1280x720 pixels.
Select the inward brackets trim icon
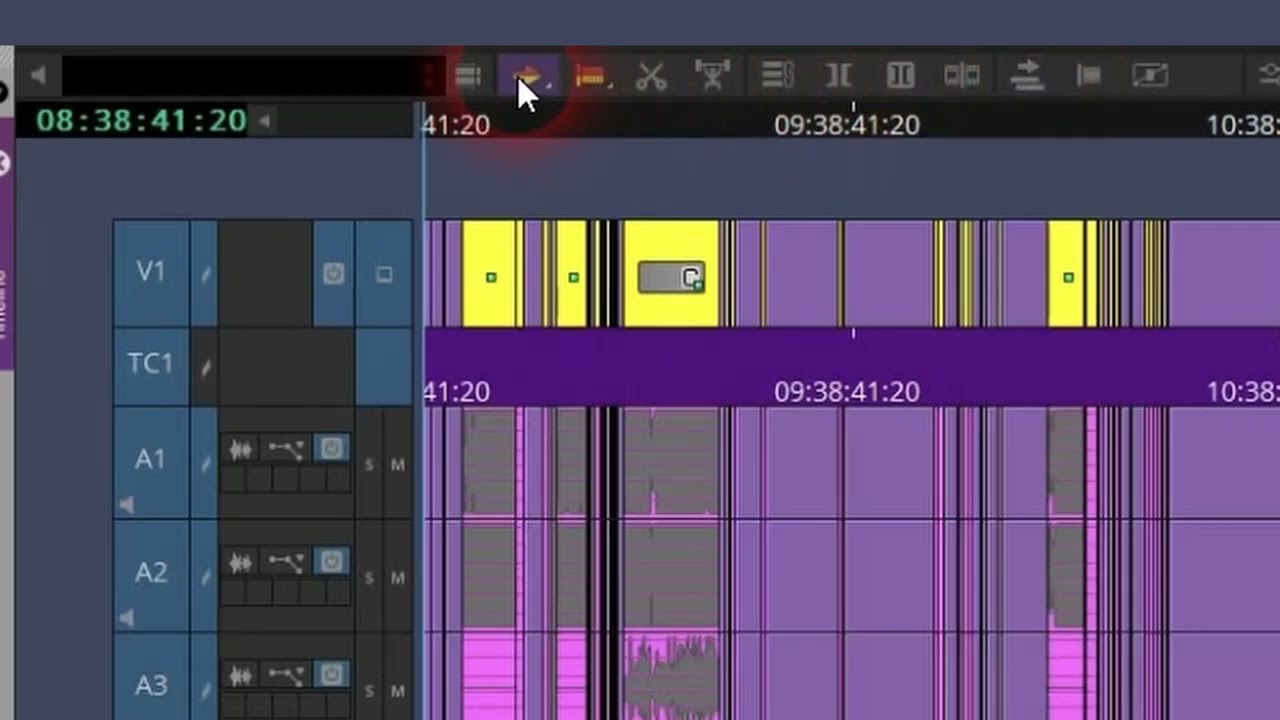point(838,76)
